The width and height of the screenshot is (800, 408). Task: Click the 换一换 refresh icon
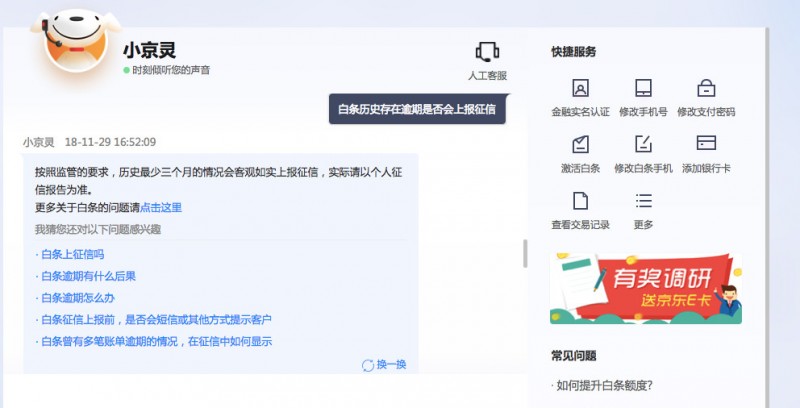click(368, 365)
